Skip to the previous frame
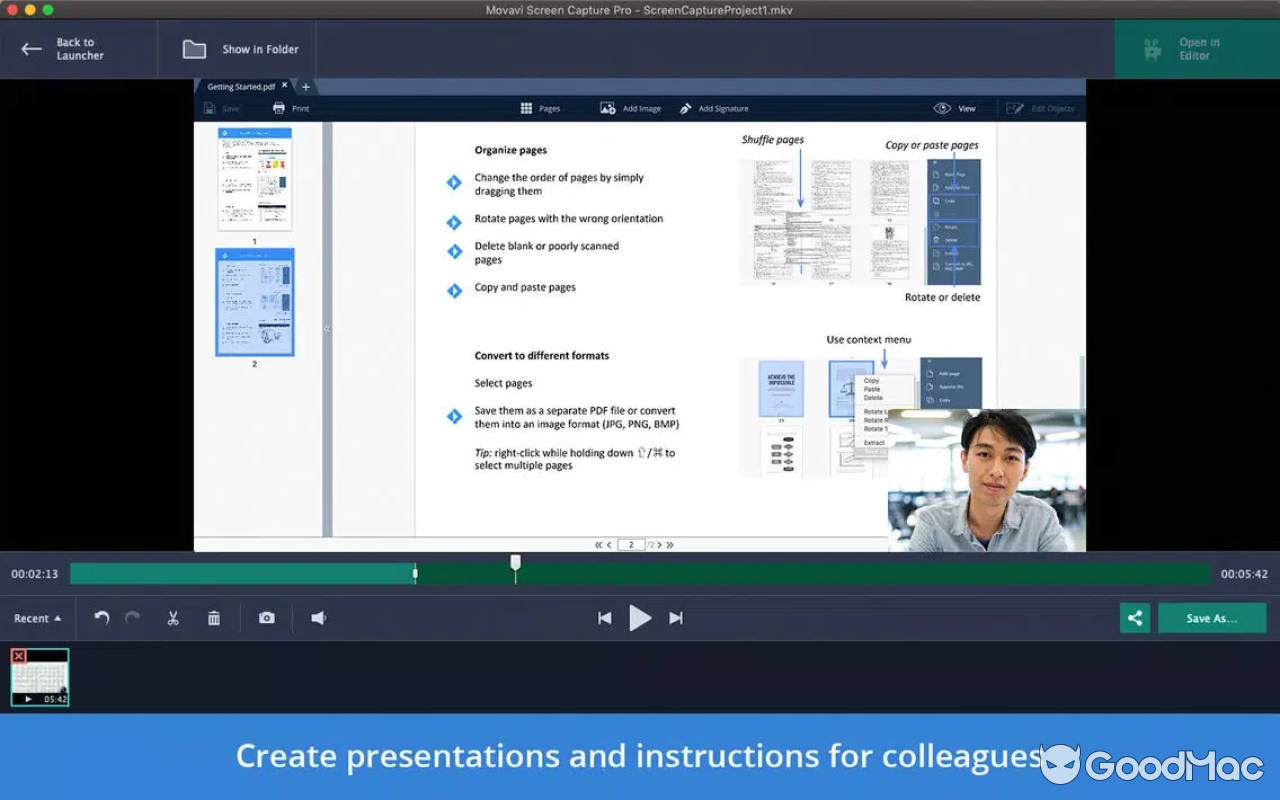Screen dimensions: 1280x800 (x=604, y=617)
